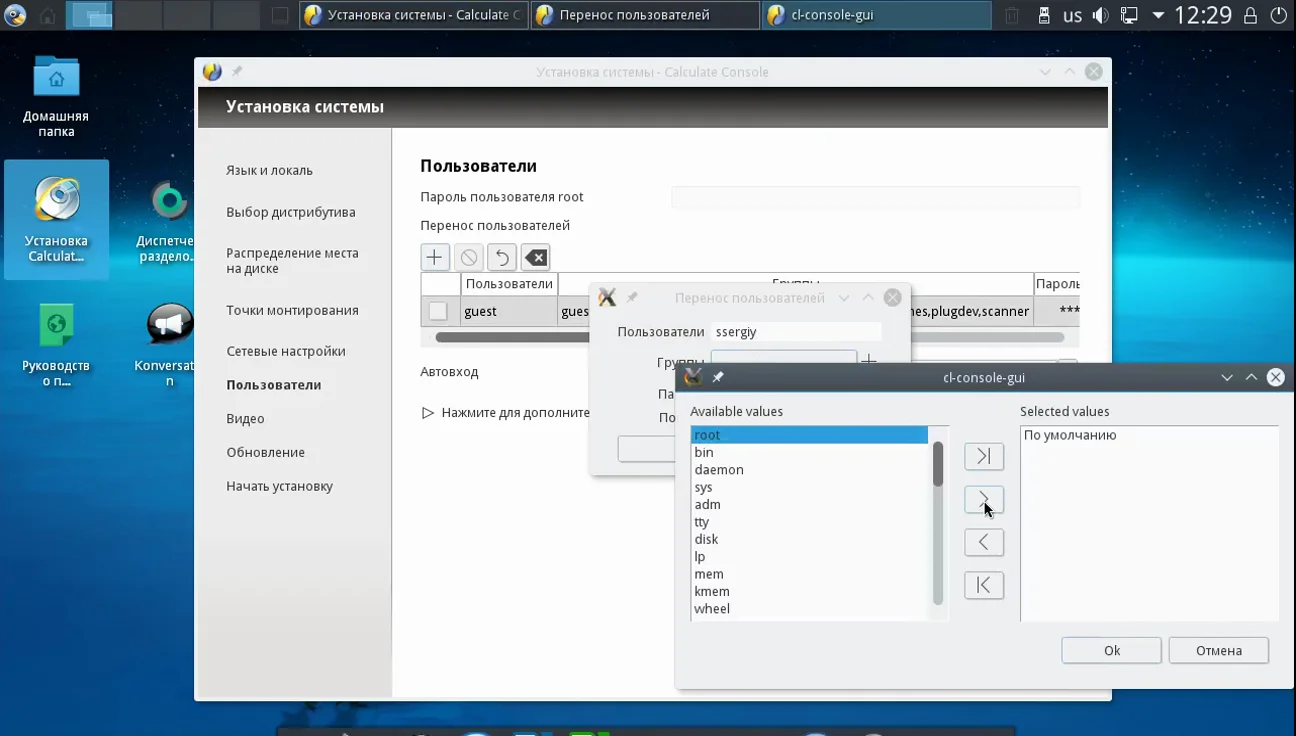
Task: Select wheel in the Available values list
Action: [x=712, y=608]
